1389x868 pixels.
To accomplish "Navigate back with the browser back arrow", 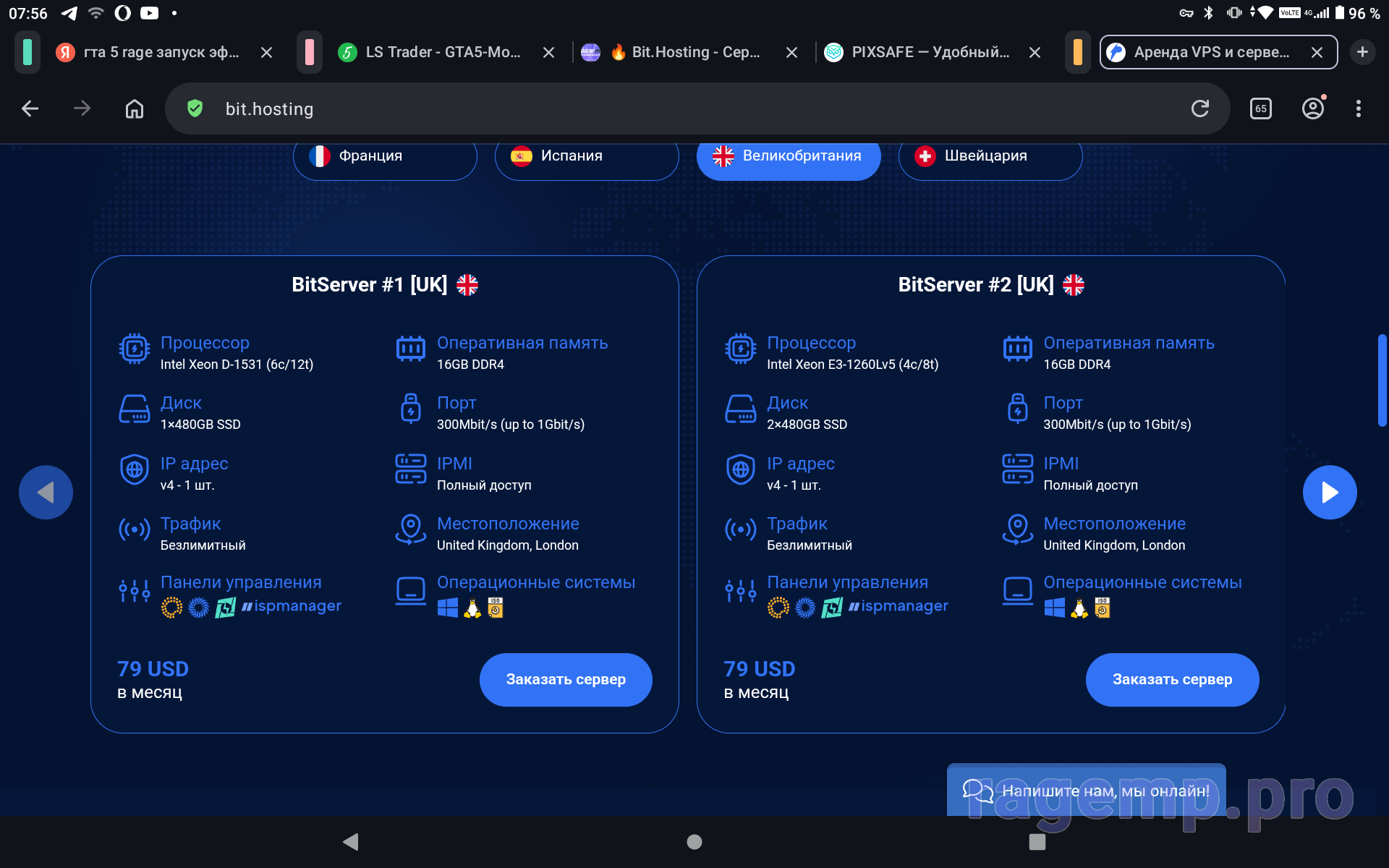I will pyautogui.click(x=30, y=109).
